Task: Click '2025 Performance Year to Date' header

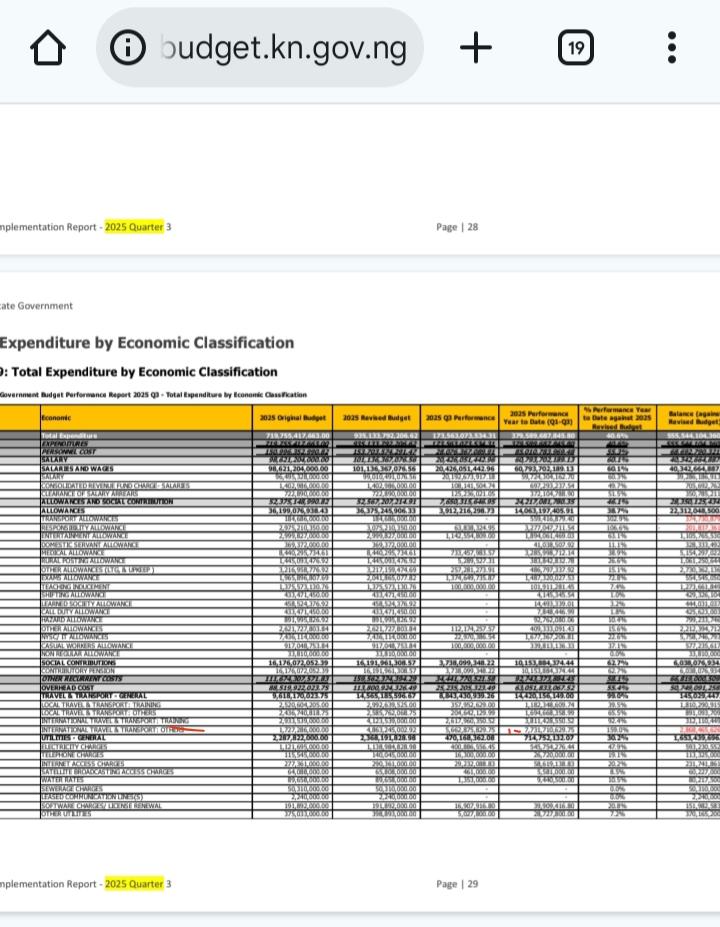Action: pos(539,417)
